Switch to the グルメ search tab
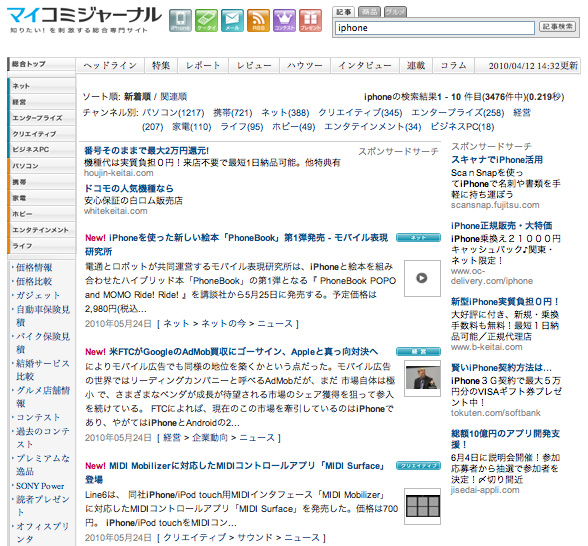Viewport: 588px width, 546px height. pyautogui.click(x=395, y=12)
